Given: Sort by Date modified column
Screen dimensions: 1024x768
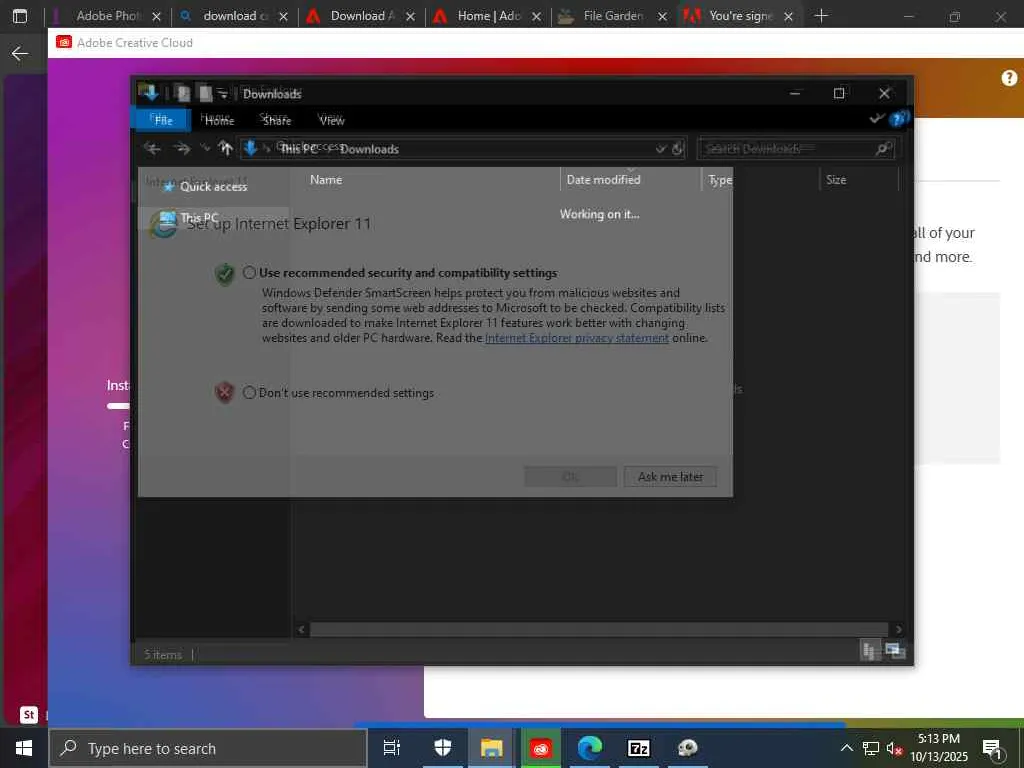Looking at the screenshot, I should click(x=603, y=180).
